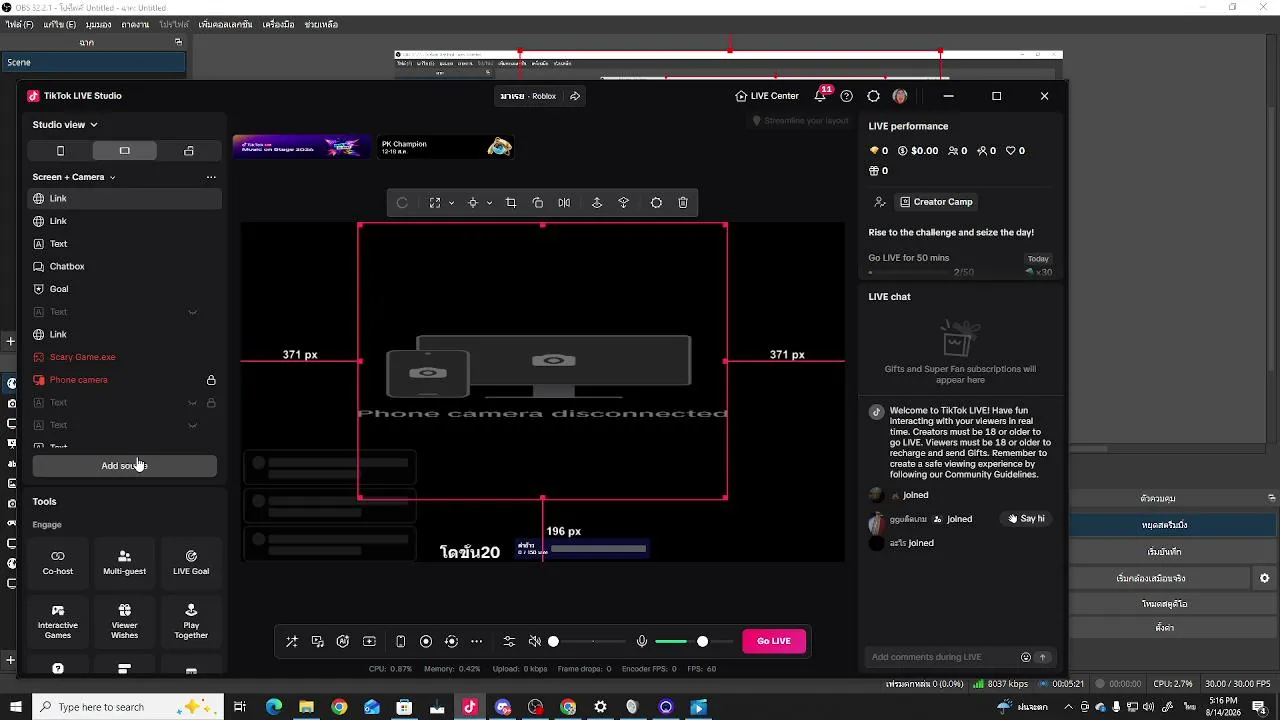This screenshot has width=1280, height=720.
Task: Open the TikTok app icon in the taskbar
Action: click(470, 707)
